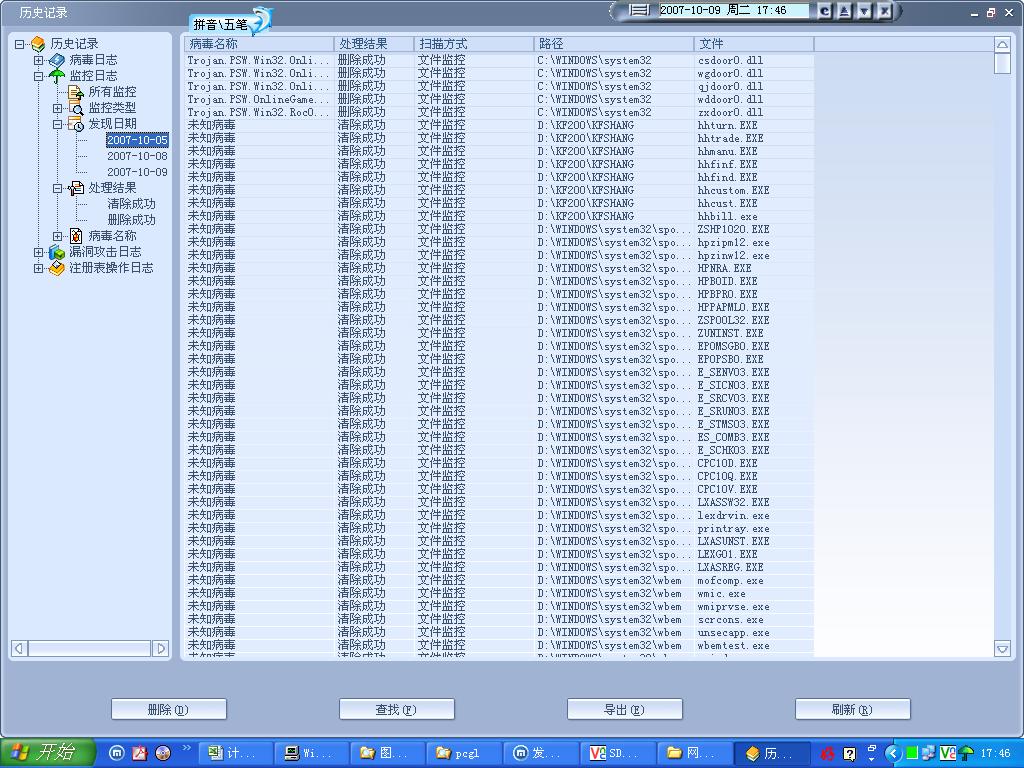1024x768 pixels.
Task: Open the Windows 开始 Start button
Action: pyautogui.click(x=47, y=753)
